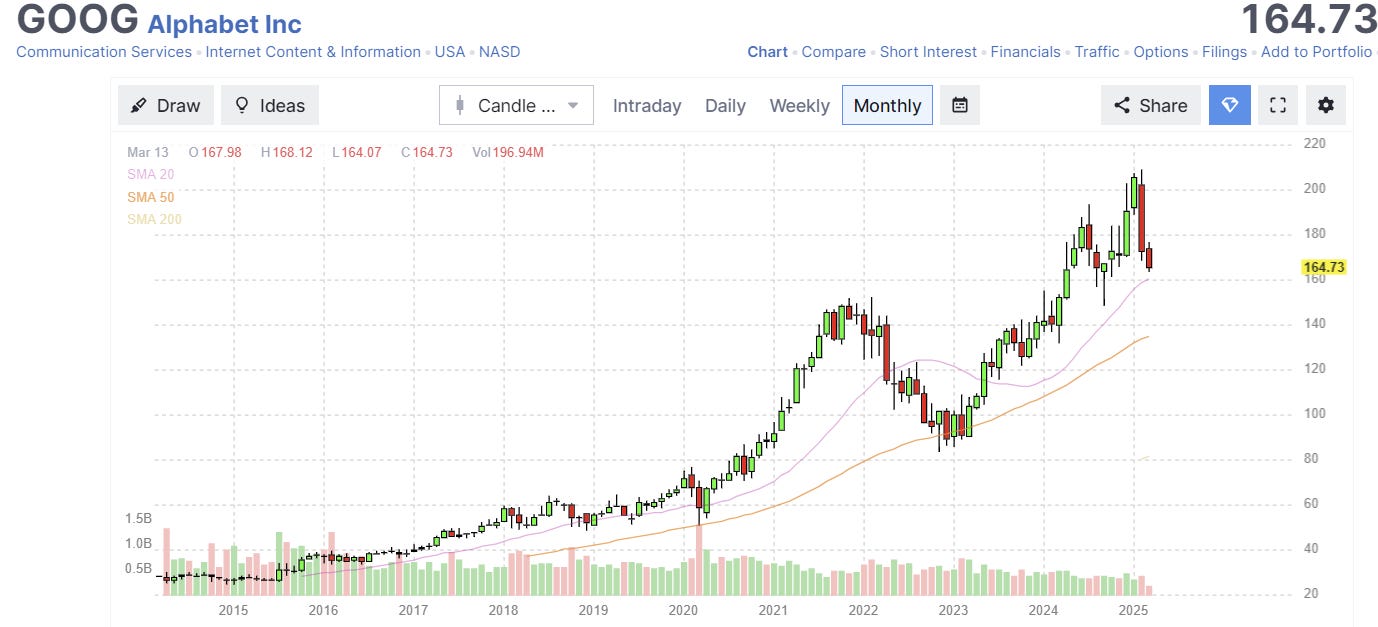
Task: Click Add to Portfolio link
Action: coord(1316,52)
